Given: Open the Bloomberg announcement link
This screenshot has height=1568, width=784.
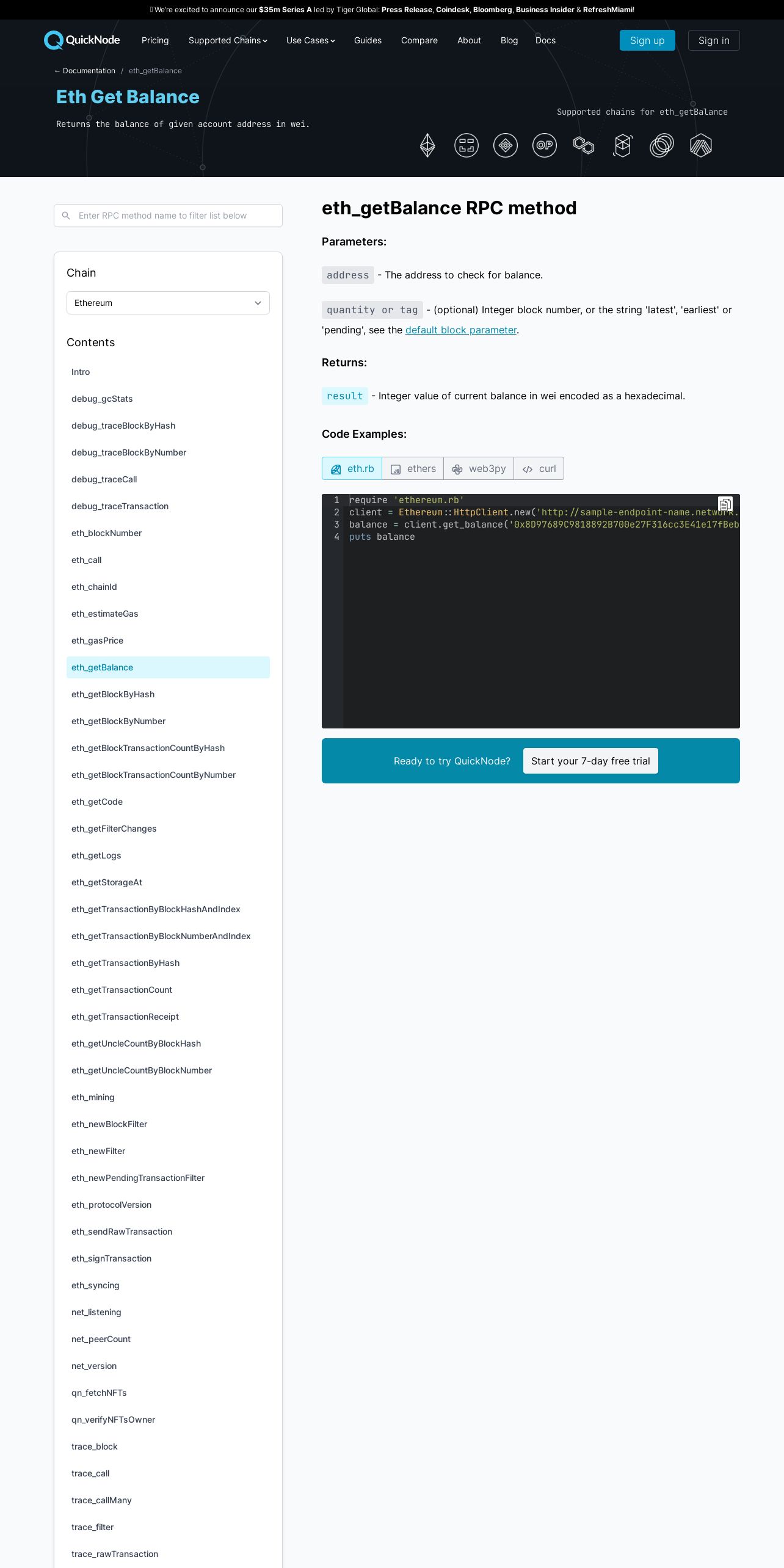Looking at the screenshot, I should (x=492, y=10).
